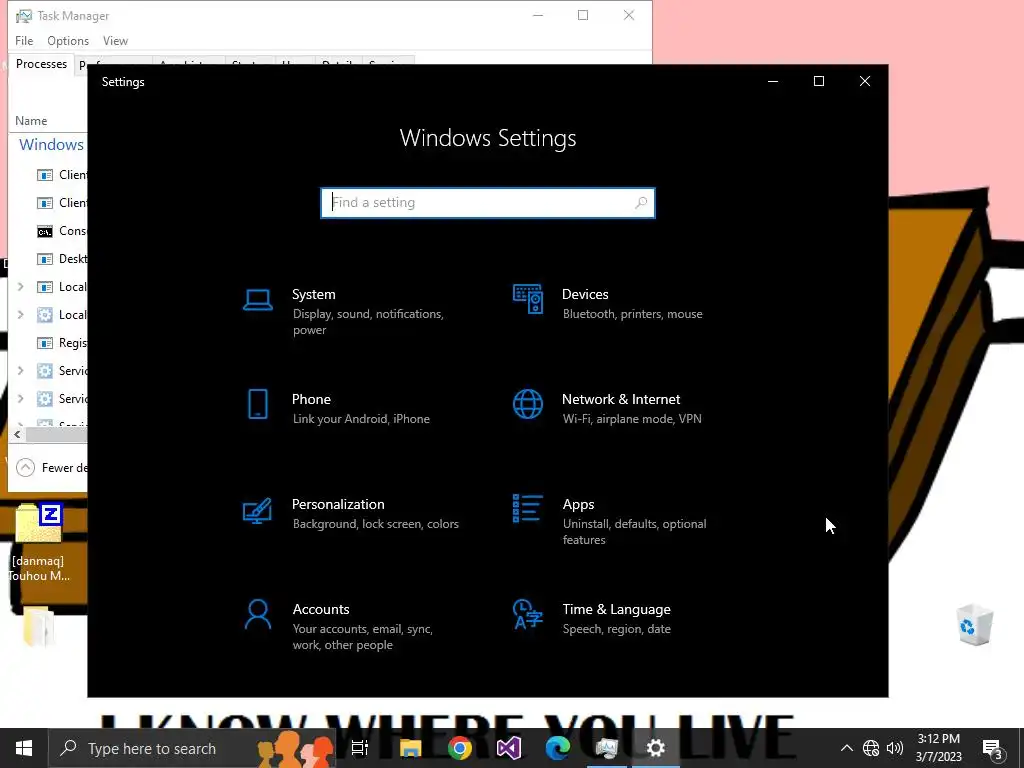
Task: Click the Name column header in Task Manager
Action: pos(31,121)
